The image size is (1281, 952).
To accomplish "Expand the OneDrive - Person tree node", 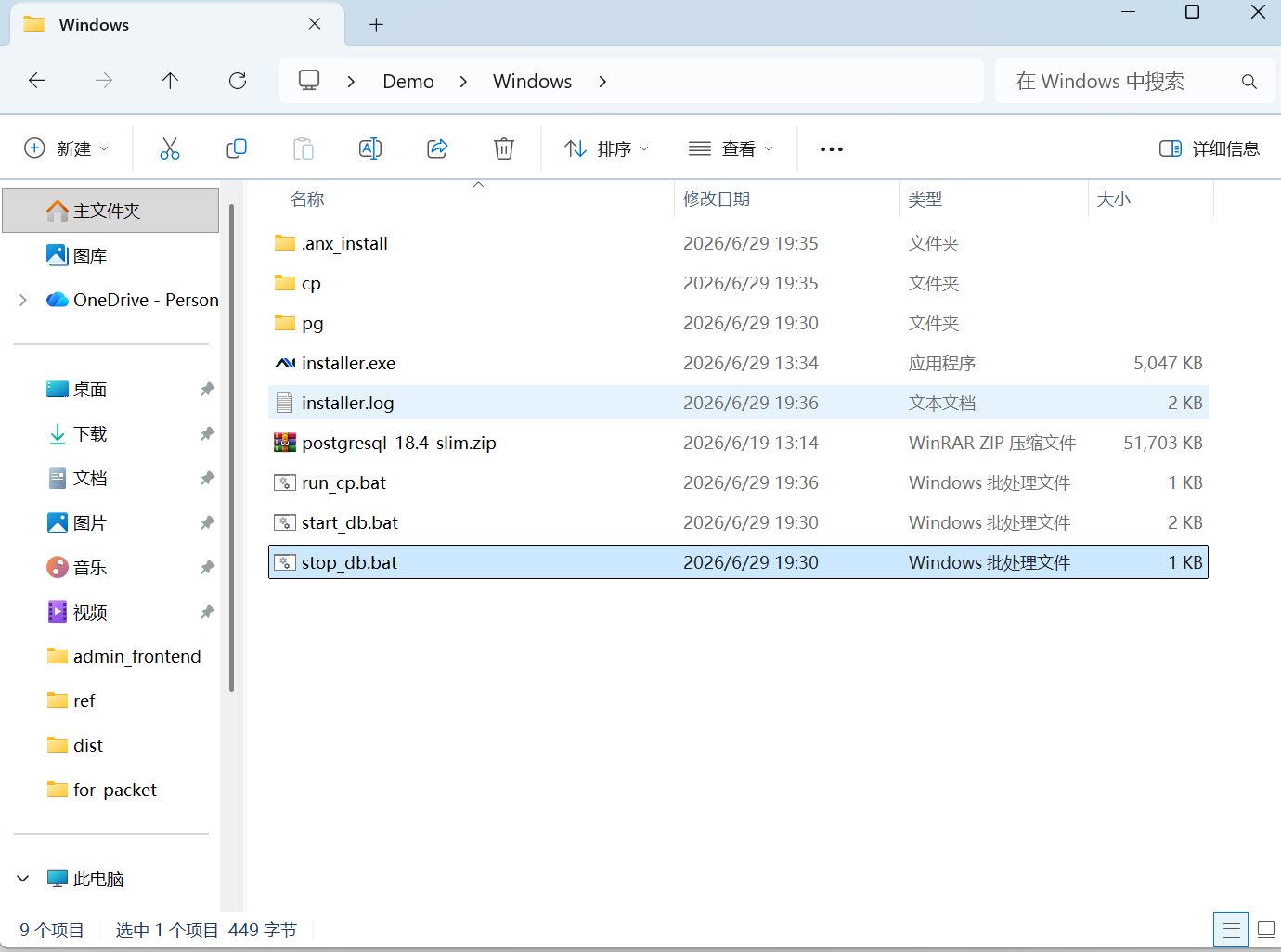I will pyautogui.click(x=23, y=300).
